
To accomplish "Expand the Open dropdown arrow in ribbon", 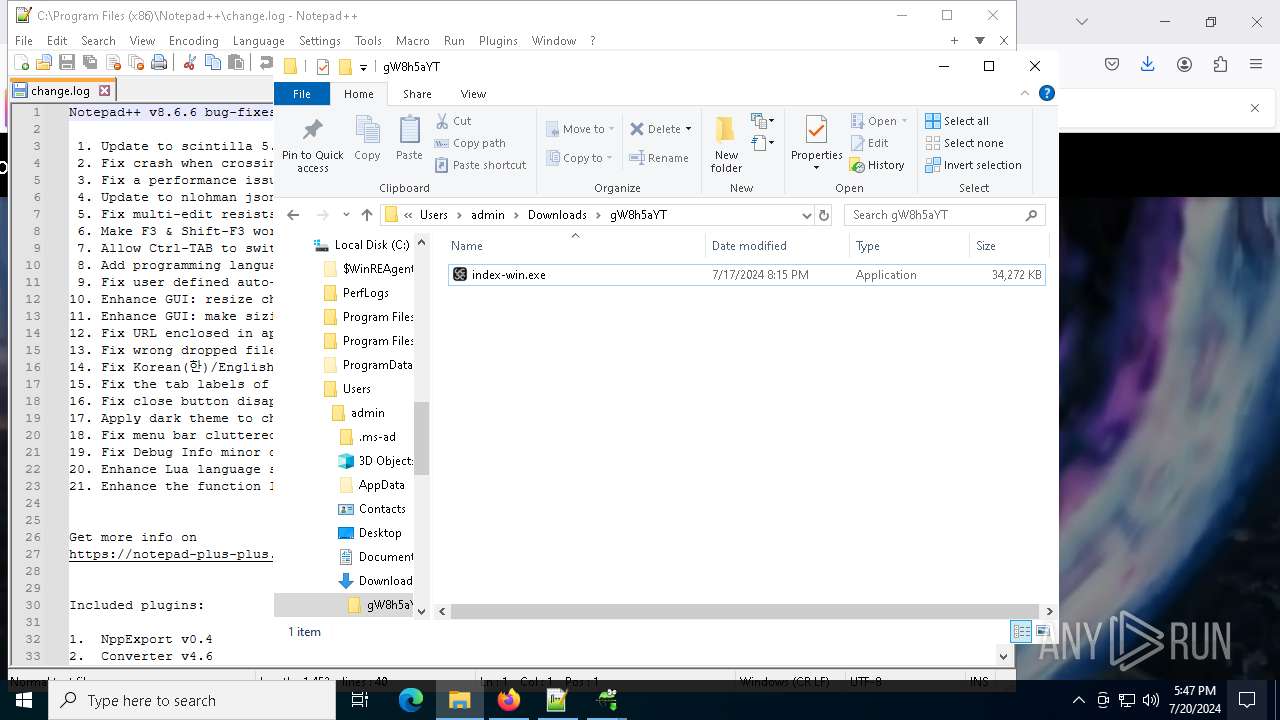I will (904, 121).
